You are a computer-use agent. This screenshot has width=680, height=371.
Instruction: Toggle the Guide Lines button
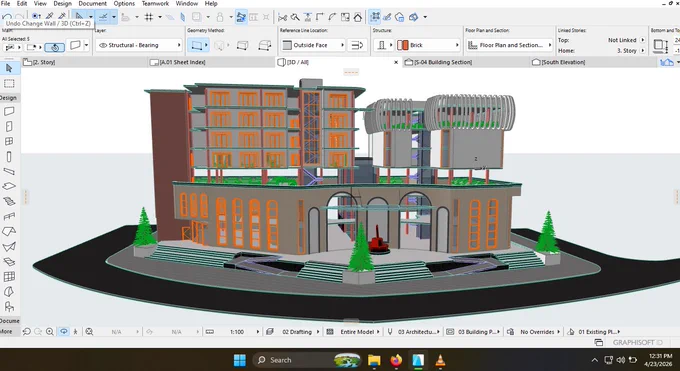pyautogui.click(x=79, y=17)
